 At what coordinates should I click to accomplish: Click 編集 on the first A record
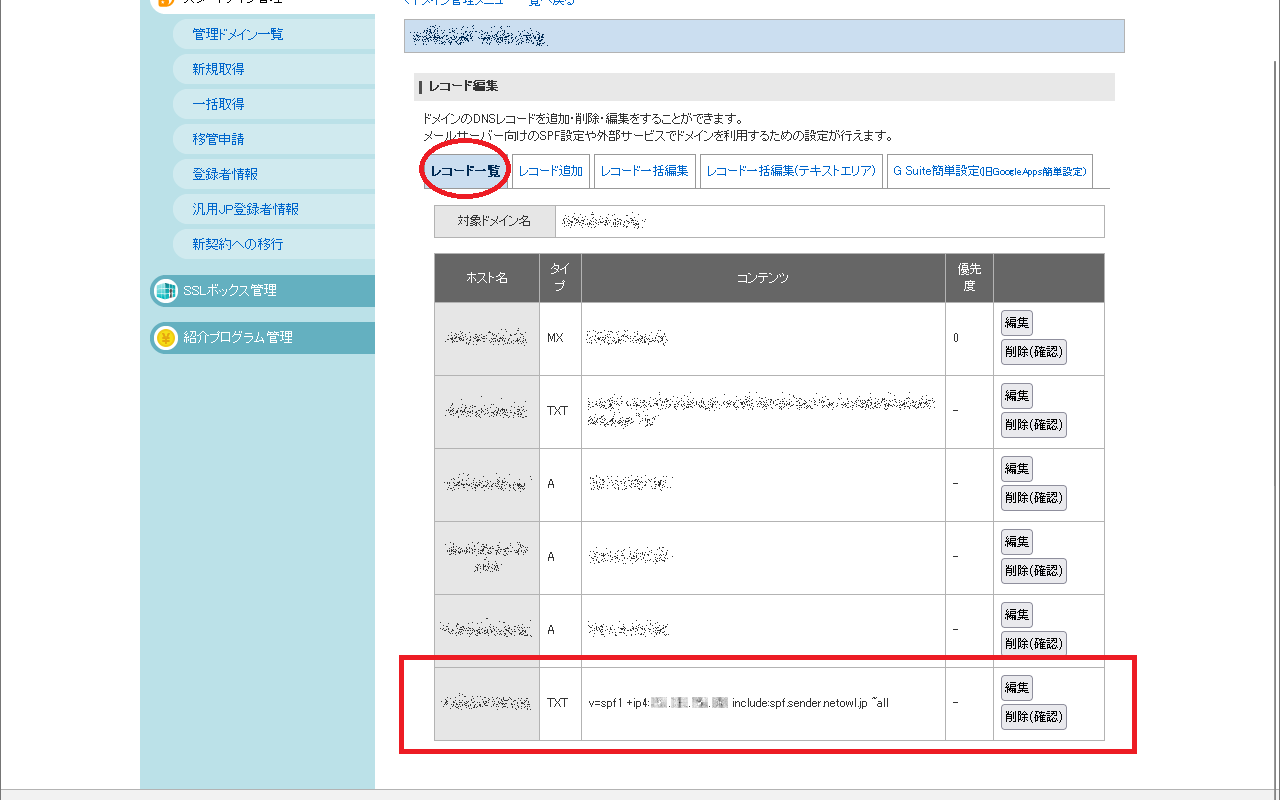pyautogui.click(x=1016, y=469)
